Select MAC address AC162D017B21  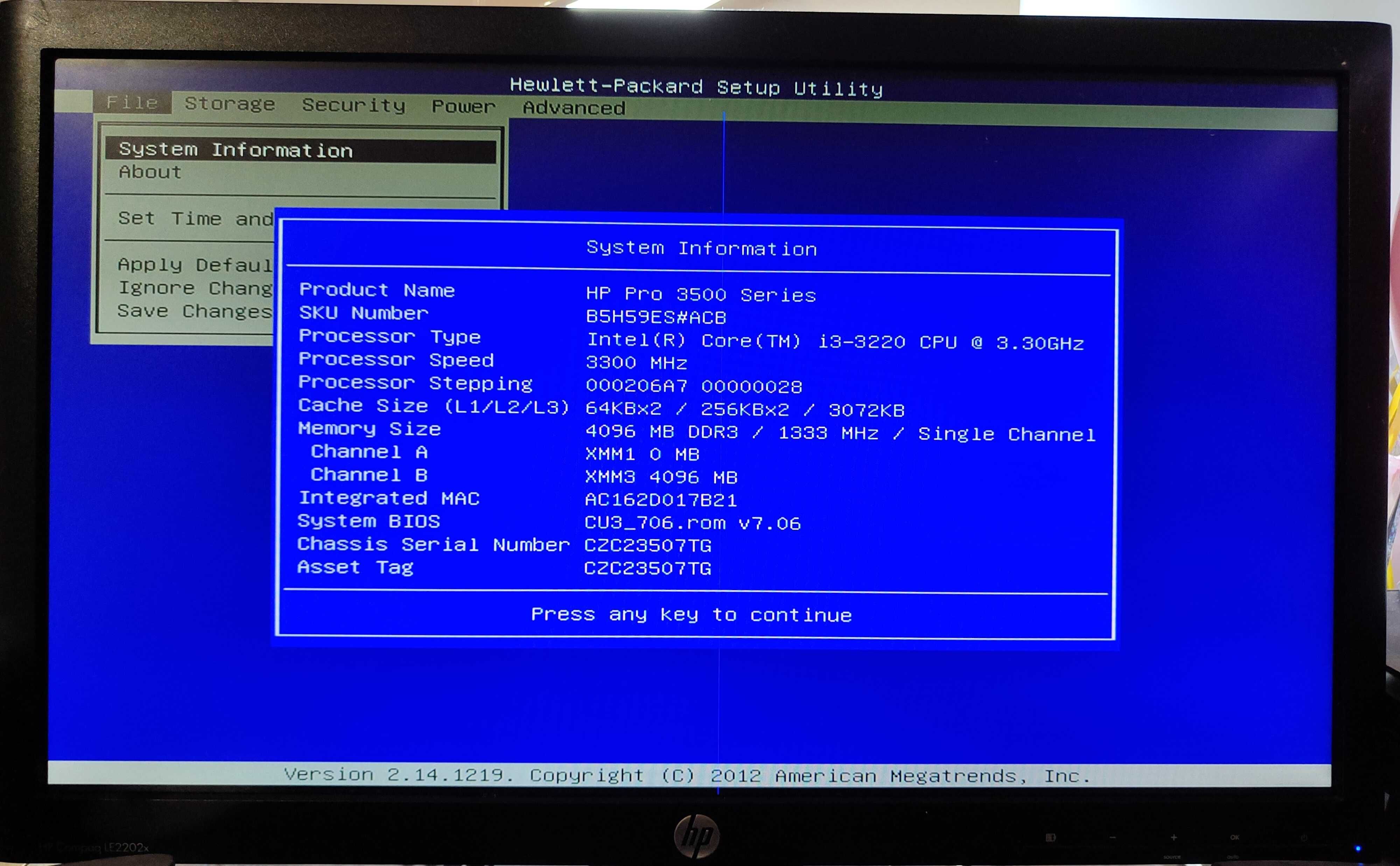660,500
